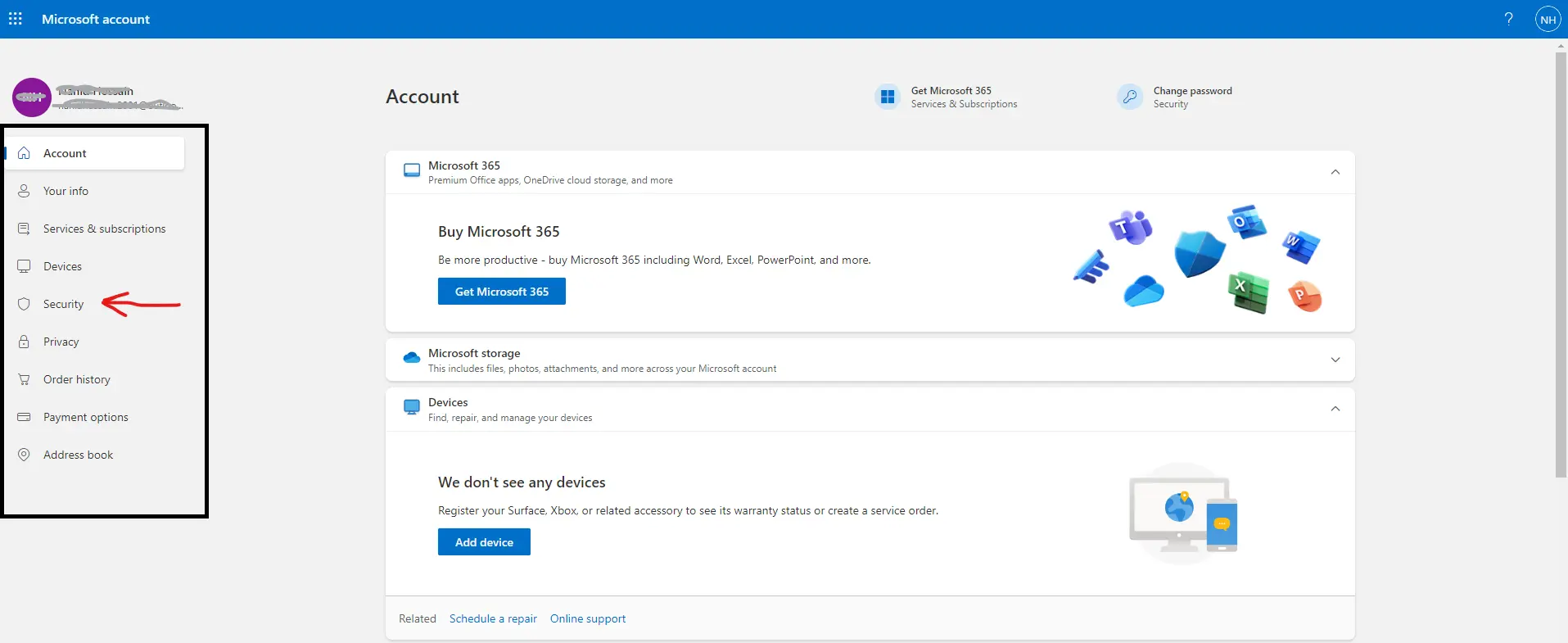
Task: Collapse the Microsoft 365 card
Action: (x=1335, y=172)
